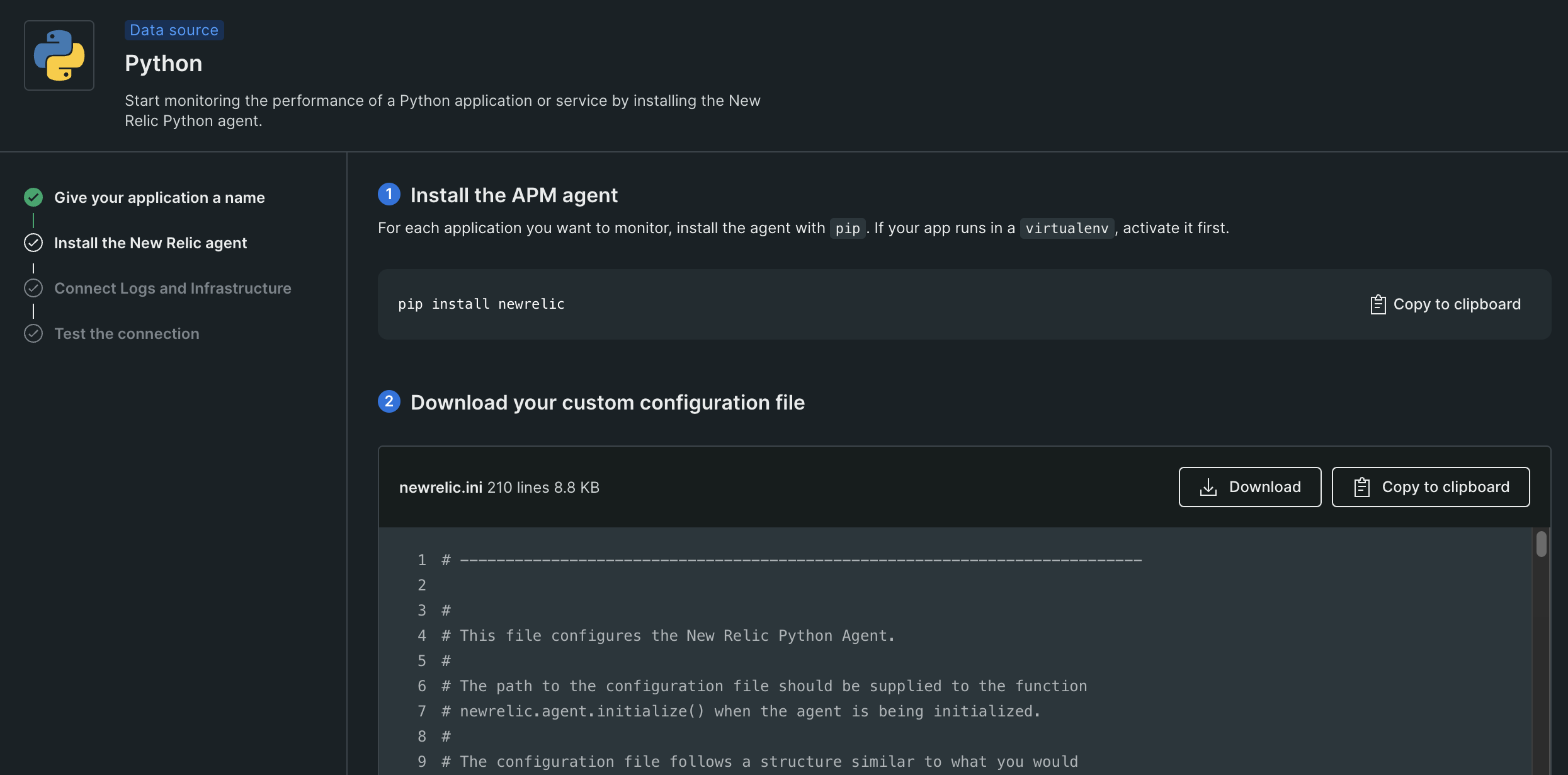Select Install the New Relic agent step
1568x775 pixels.
(x=151, y=243)
